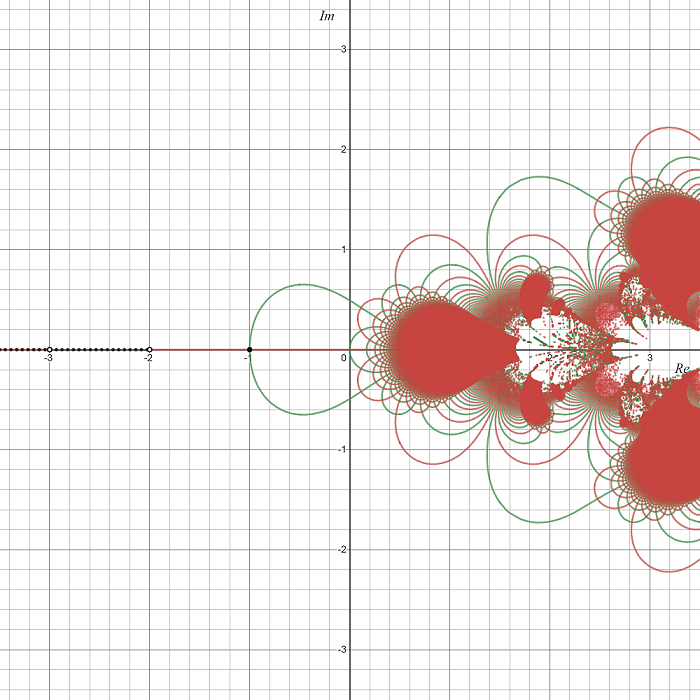The height and width of the screenshot is (700, 700).
Task: Click the '2' tick label on the upper imaginary axis
Action: [343, 149]
